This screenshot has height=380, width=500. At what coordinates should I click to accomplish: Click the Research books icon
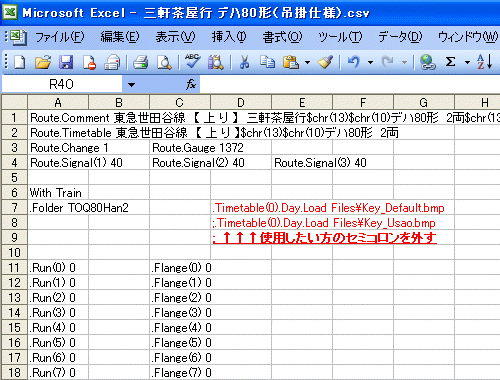point(216,62)
